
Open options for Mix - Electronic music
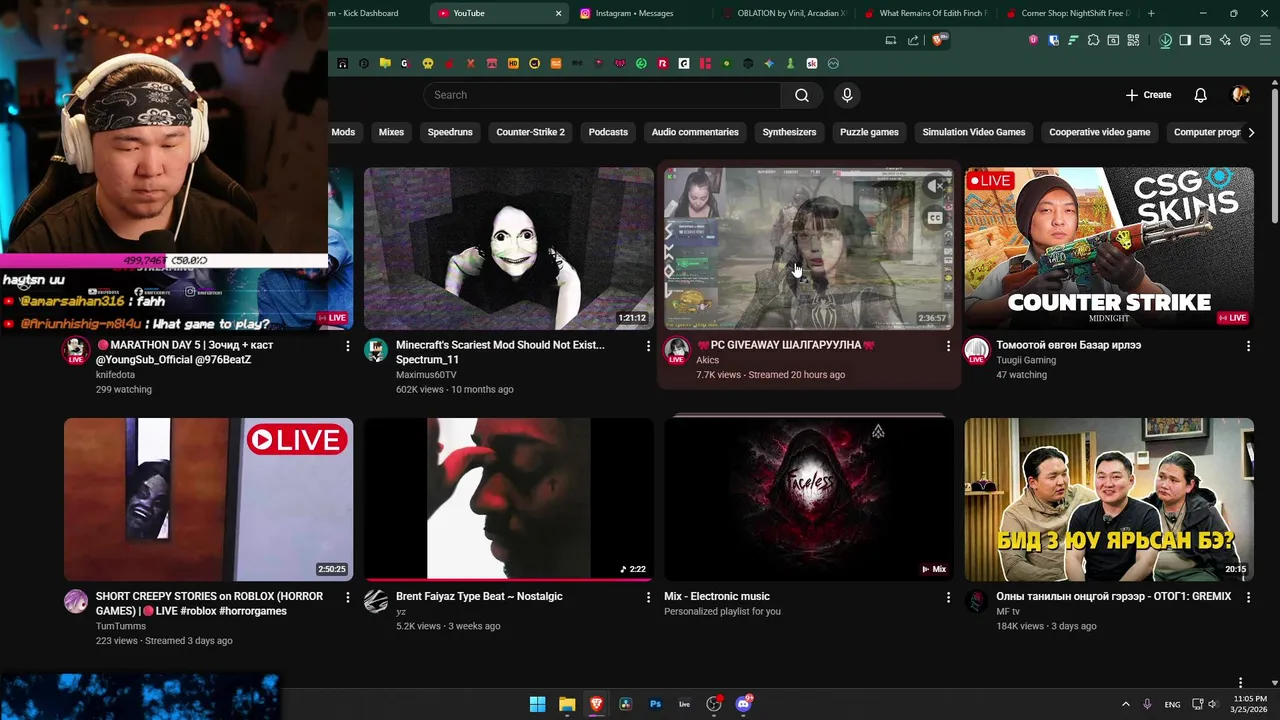click(948, 597)
